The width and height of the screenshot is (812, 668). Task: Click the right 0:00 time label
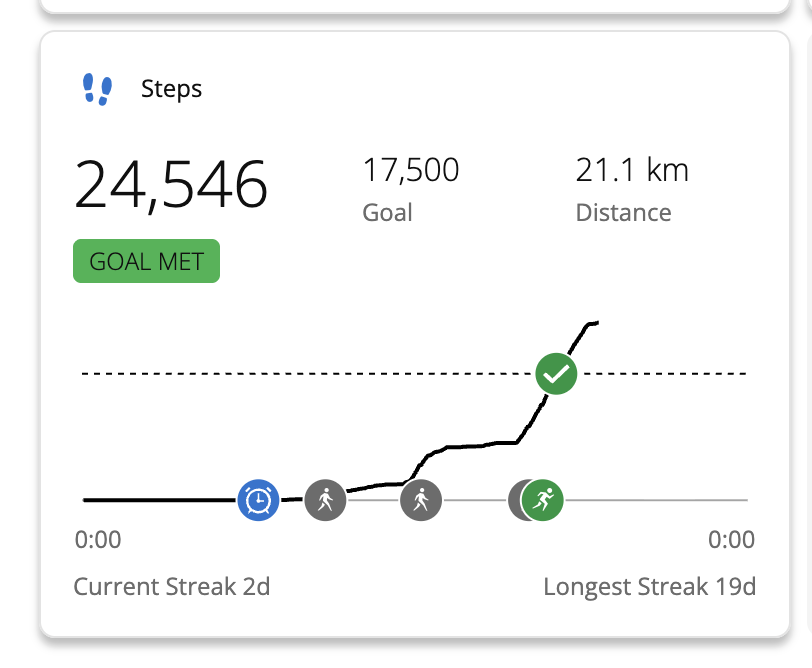tap(731, 540)
